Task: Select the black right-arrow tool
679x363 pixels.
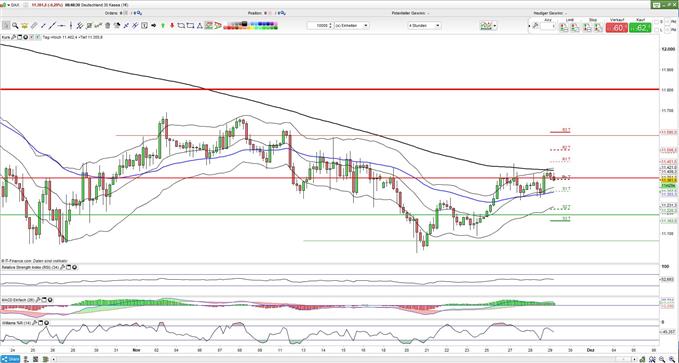Action: (153, 26)
